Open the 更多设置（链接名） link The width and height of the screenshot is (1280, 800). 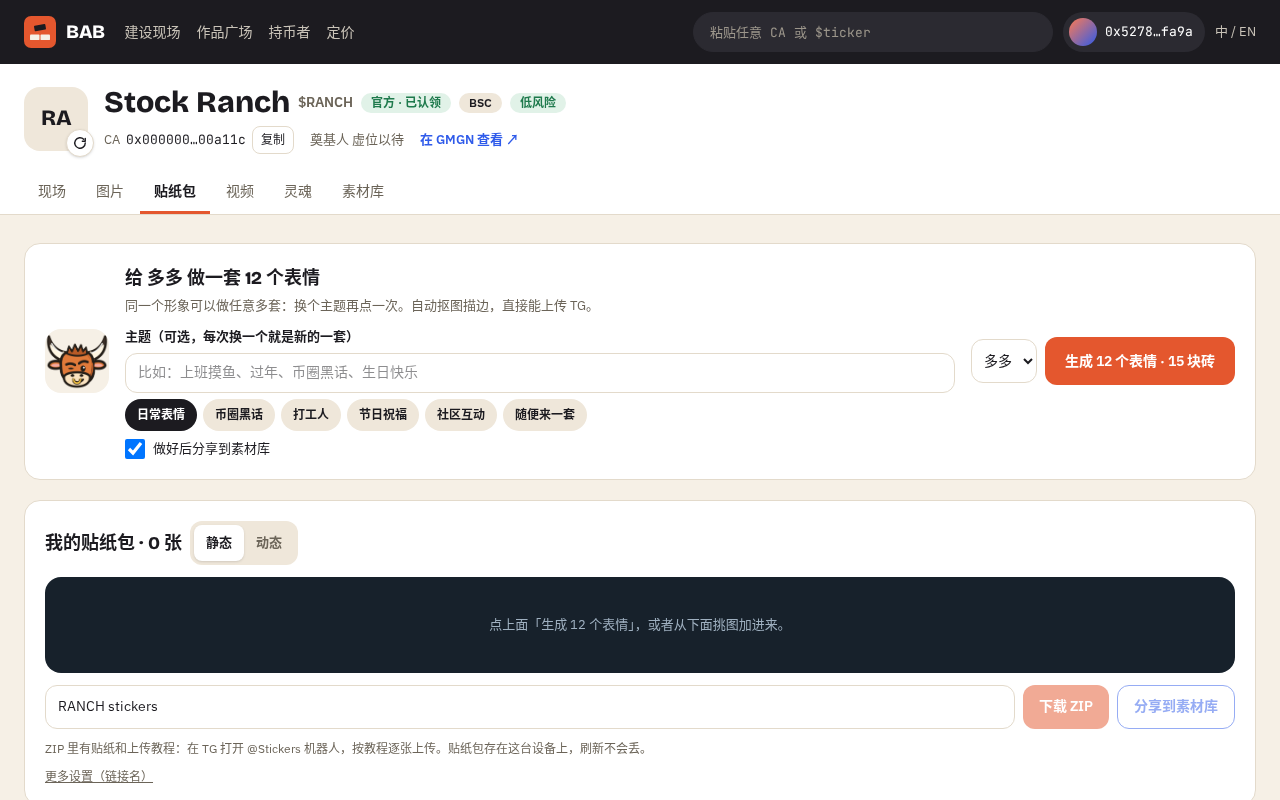point(99,776)
